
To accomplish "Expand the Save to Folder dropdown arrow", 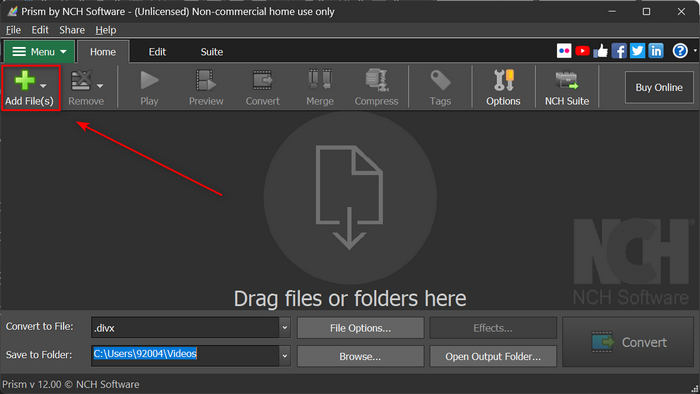I will pyautogui.click(x=284, y=356).
